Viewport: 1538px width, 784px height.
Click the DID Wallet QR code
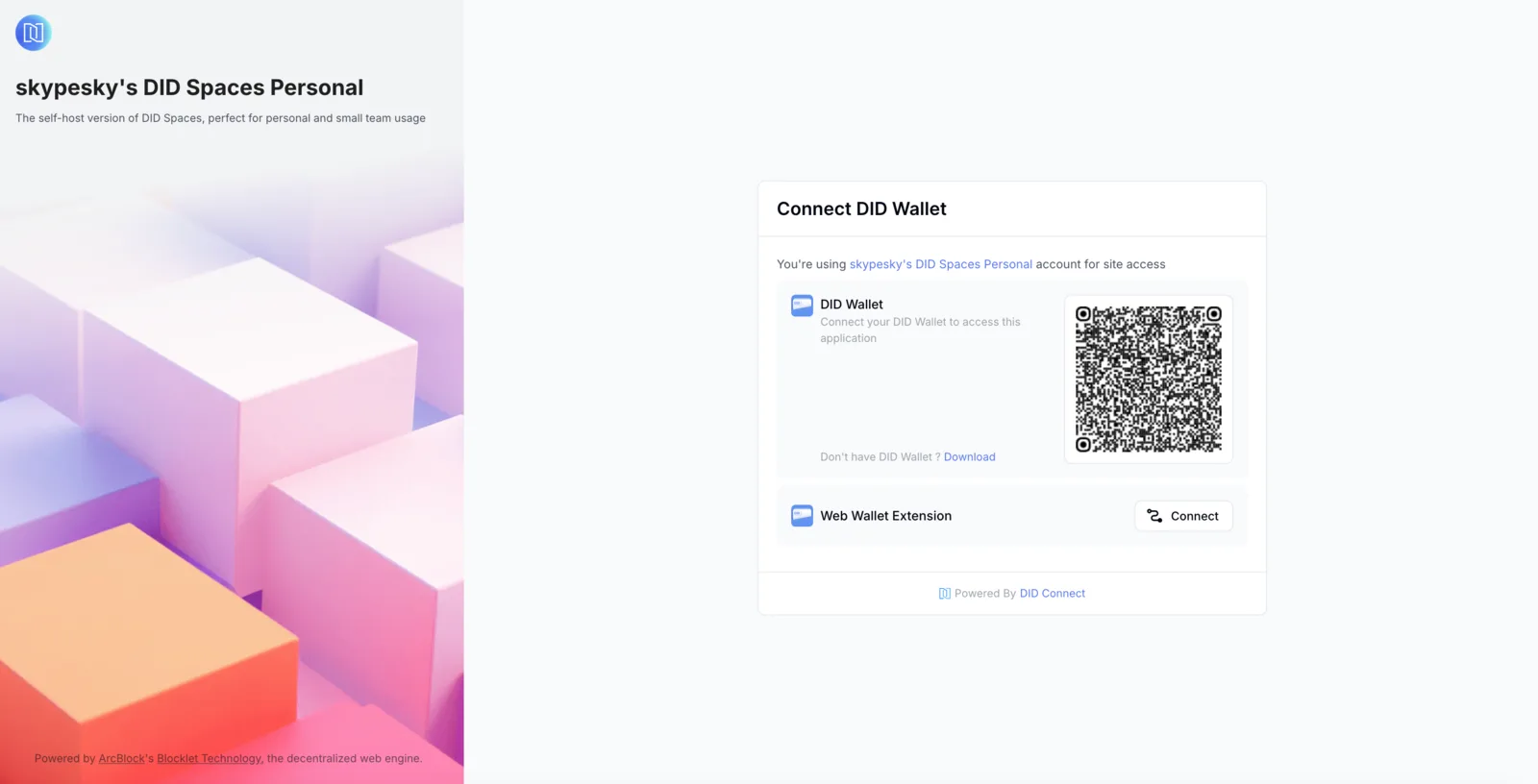click(1149, 380)
